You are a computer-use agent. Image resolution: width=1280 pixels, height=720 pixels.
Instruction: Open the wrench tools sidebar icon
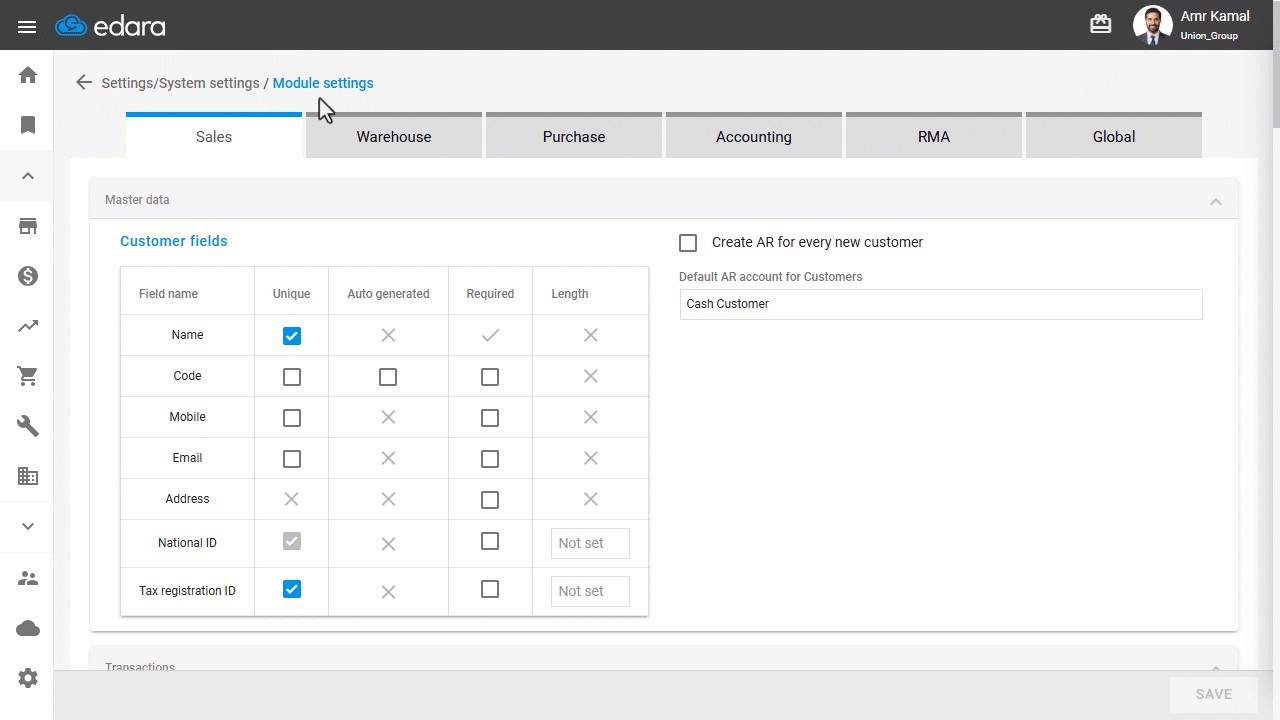point(28,426)
